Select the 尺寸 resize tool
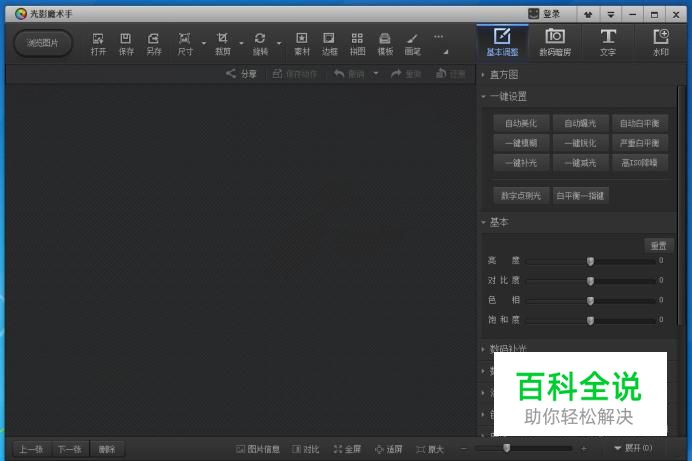 185,44
